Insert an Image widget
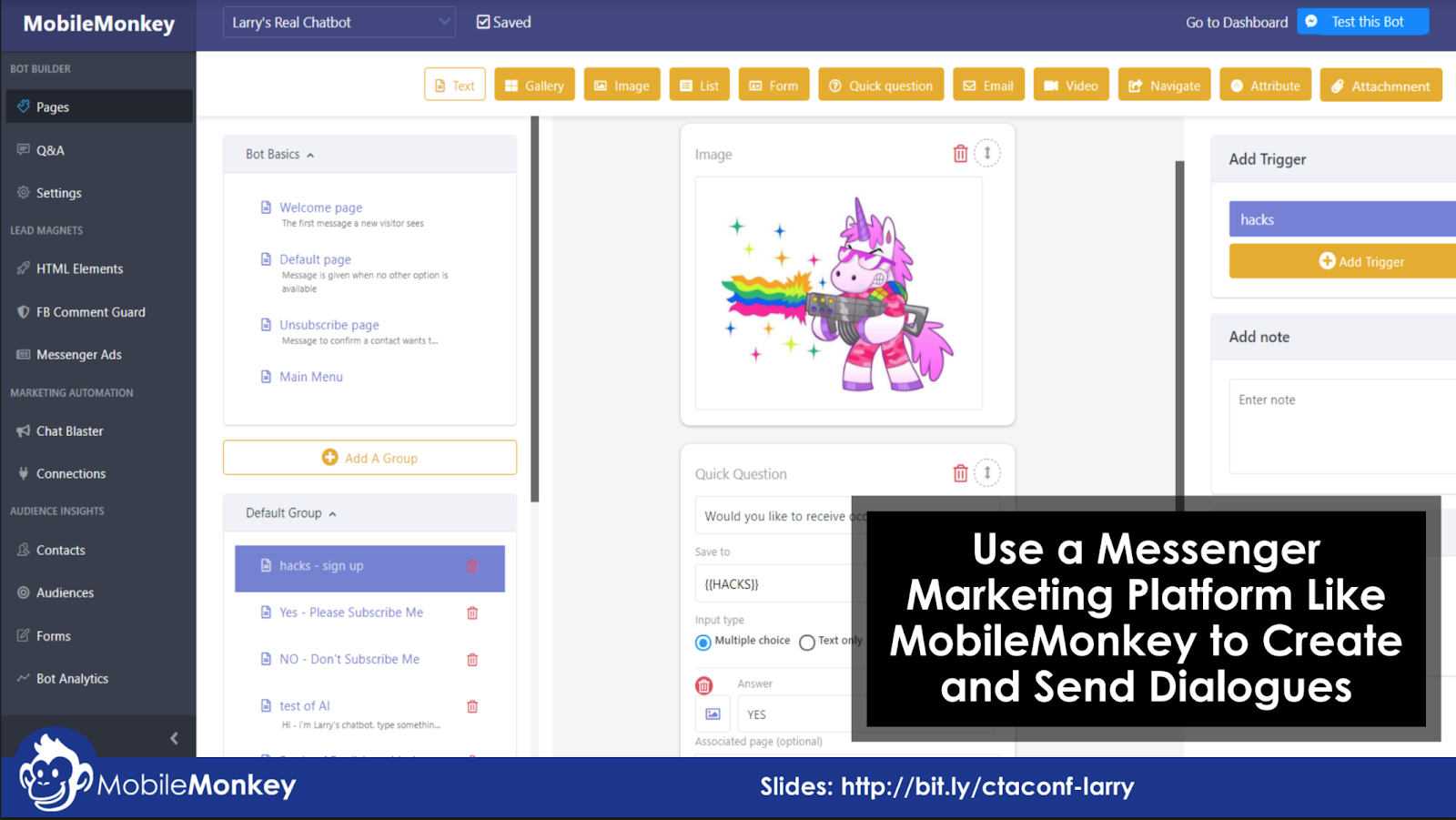Screen dimensions: 1456x820 pos(622,86)
